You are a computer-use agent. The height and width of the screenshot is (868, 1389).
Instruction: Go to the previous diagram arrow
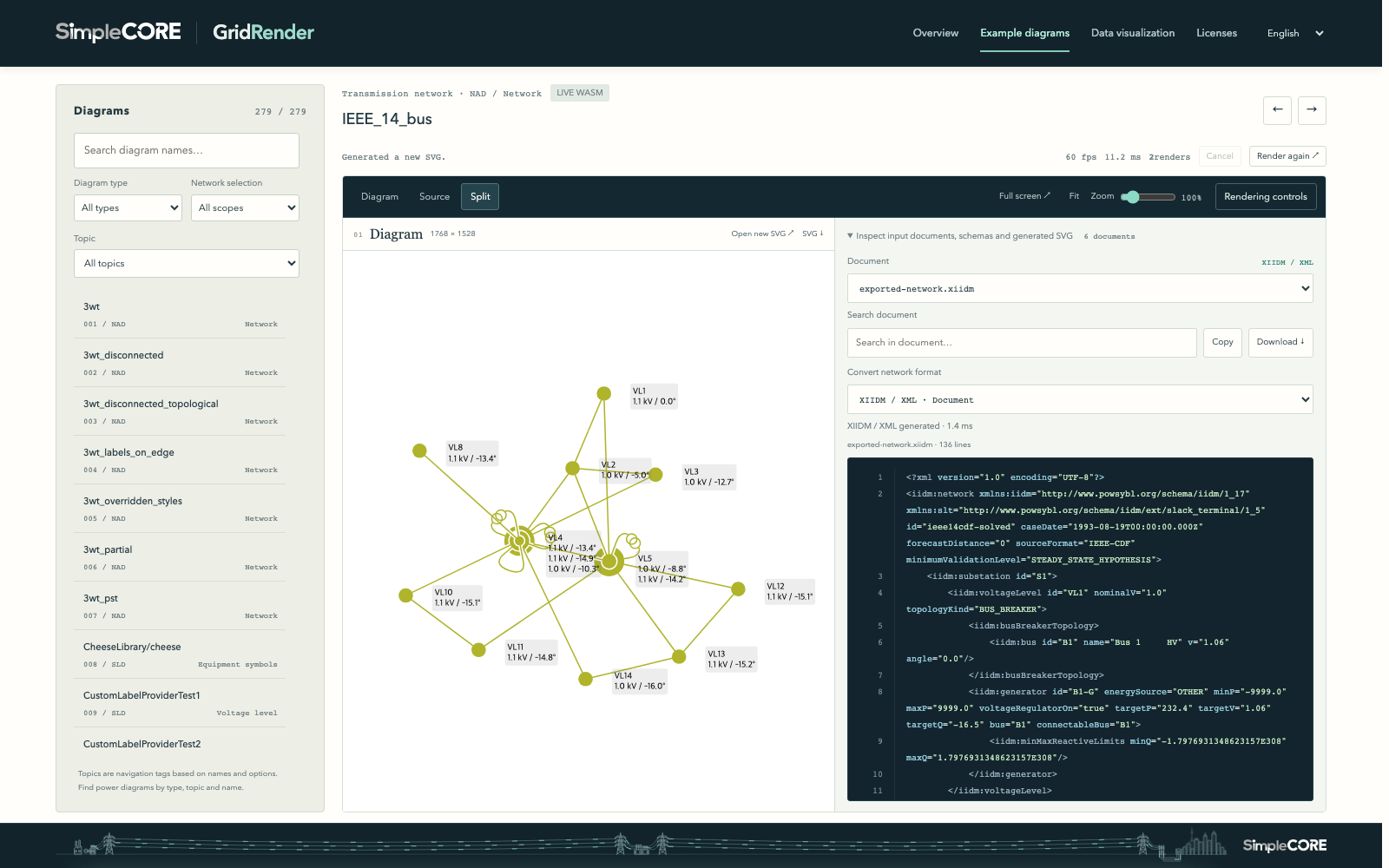coord(1277,110)
